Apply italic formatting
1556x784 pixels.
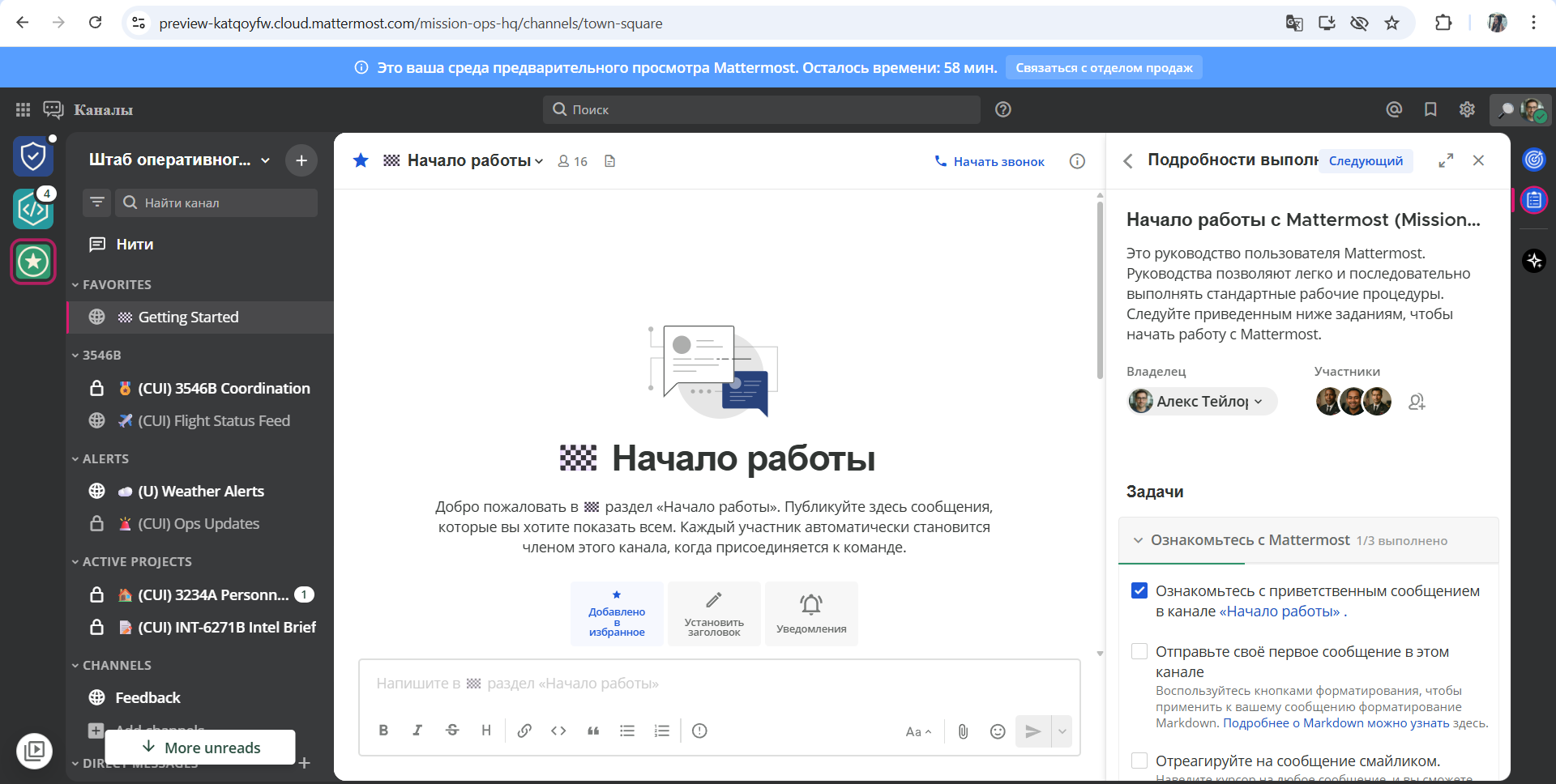tap(417, 730)
